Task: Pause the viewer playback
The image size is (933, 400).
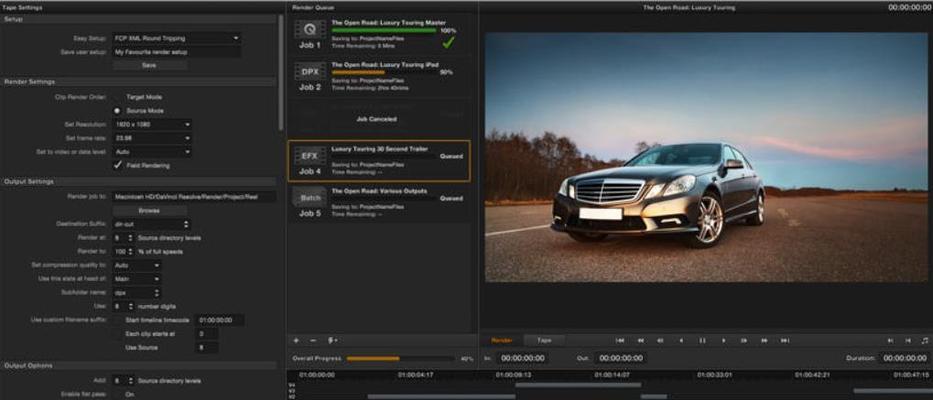Action: point(702,340)
